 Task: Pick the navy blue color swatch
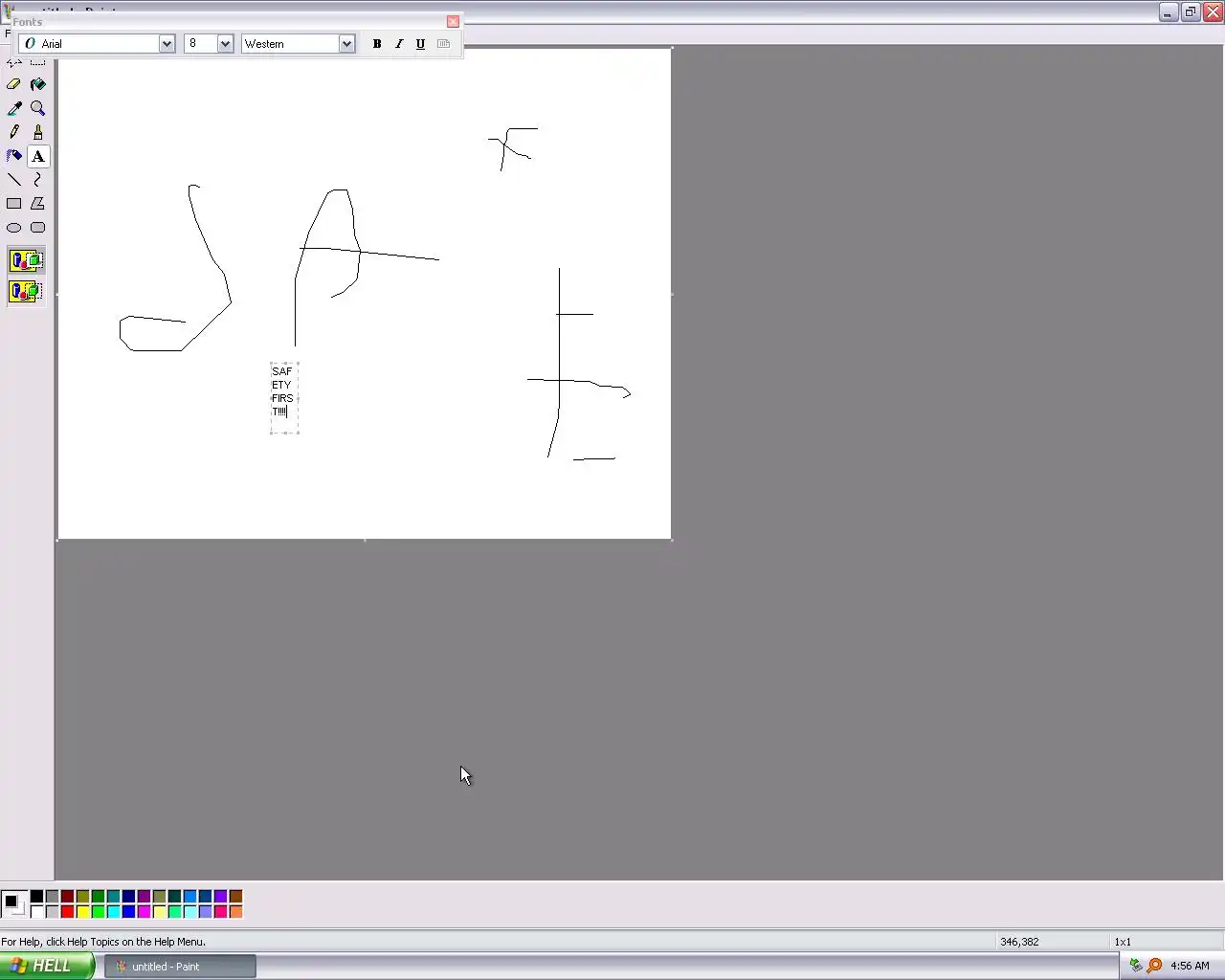coord(128,897)
